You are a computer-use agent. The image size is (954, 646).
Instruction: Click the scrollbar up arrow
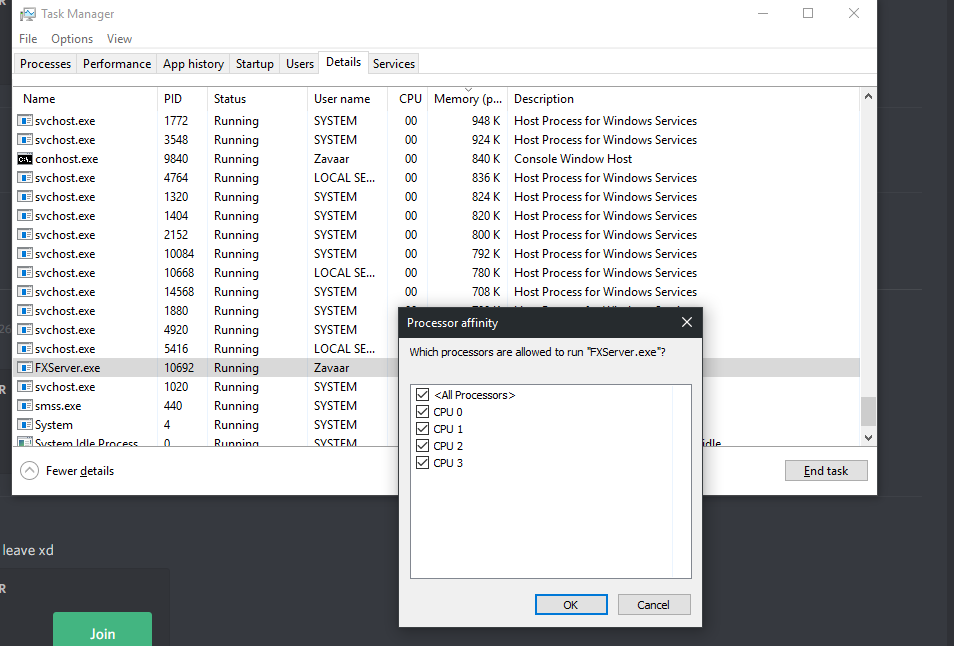click(868, 96)
